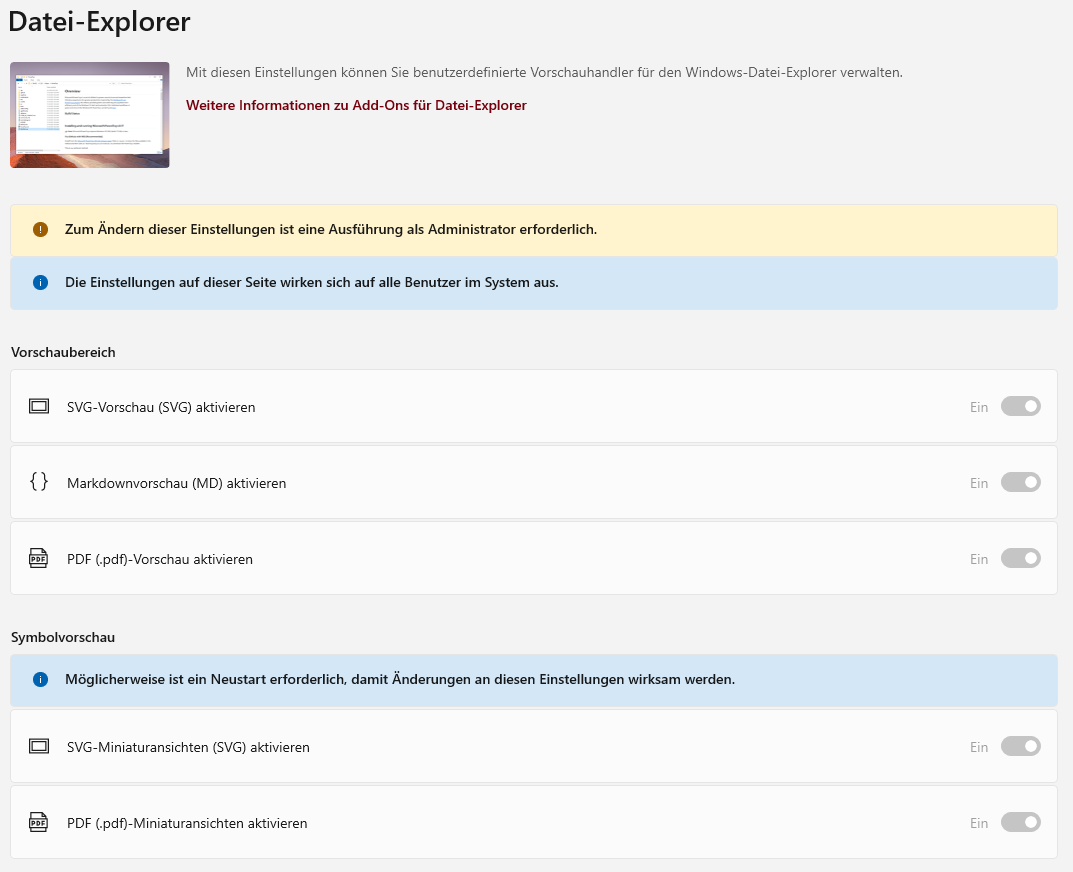Click the Markdownvorschau curly braces icon
Viewport: 1073px width, 872px height.
(x=39, y=482)
